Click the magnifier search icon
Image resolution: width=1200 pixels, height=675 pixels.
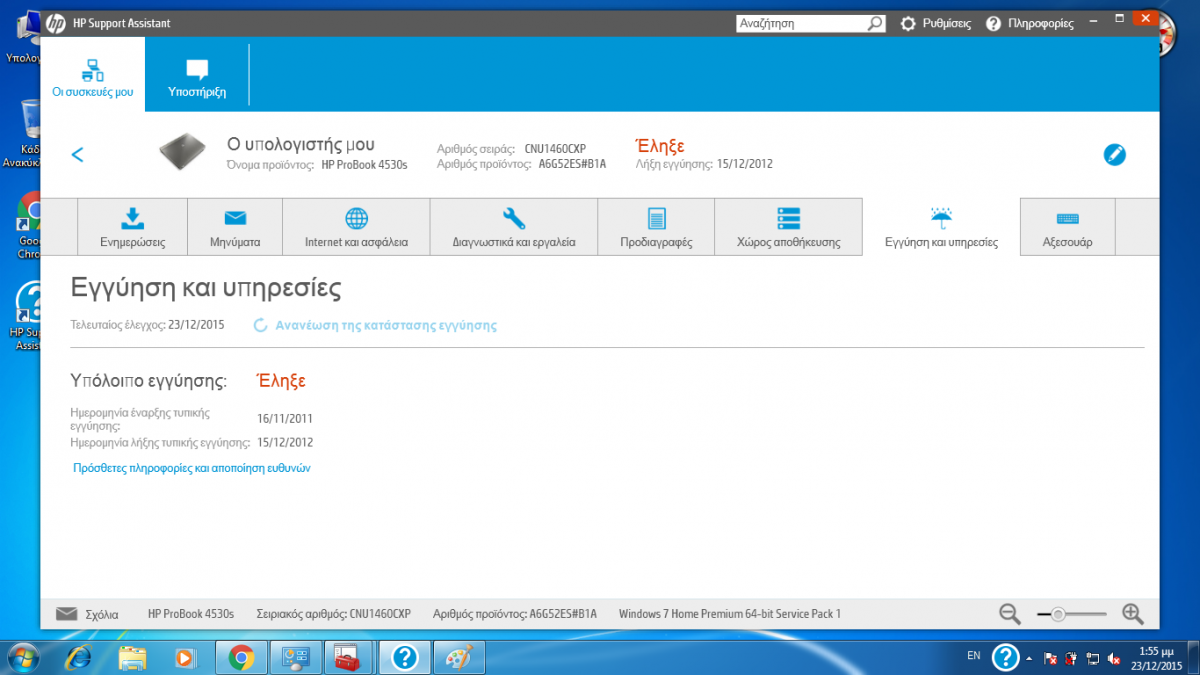875,23
